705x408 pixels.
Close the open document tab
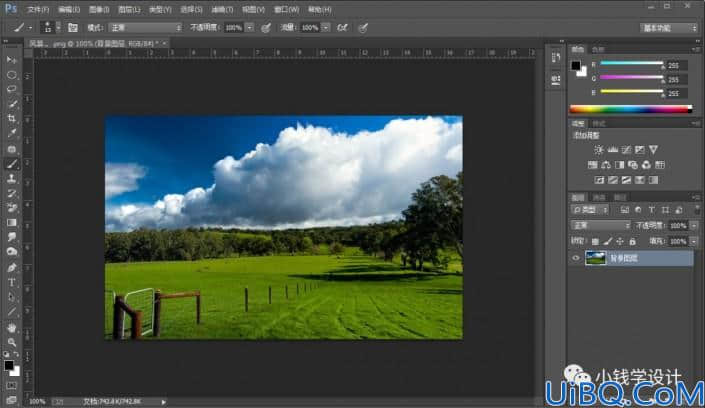coord(165,43)
